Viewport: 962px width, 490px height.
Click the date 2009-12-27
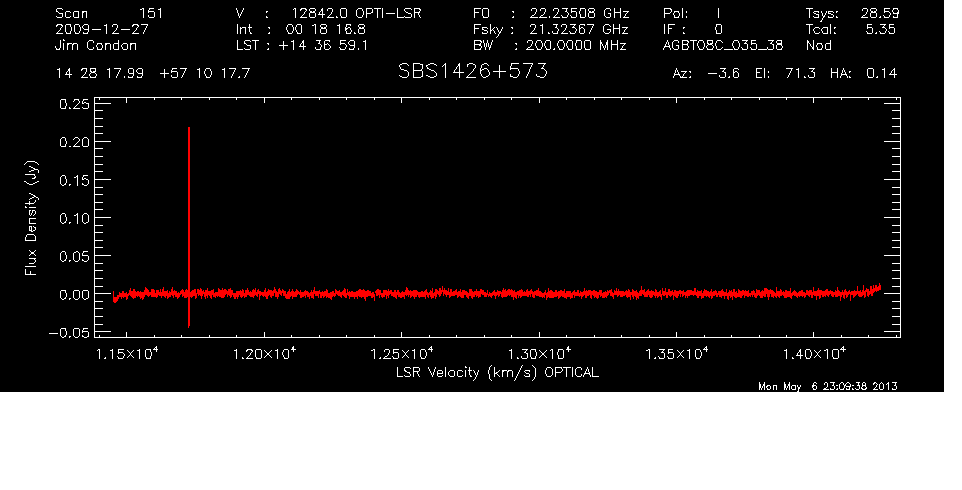pos(102,29)
